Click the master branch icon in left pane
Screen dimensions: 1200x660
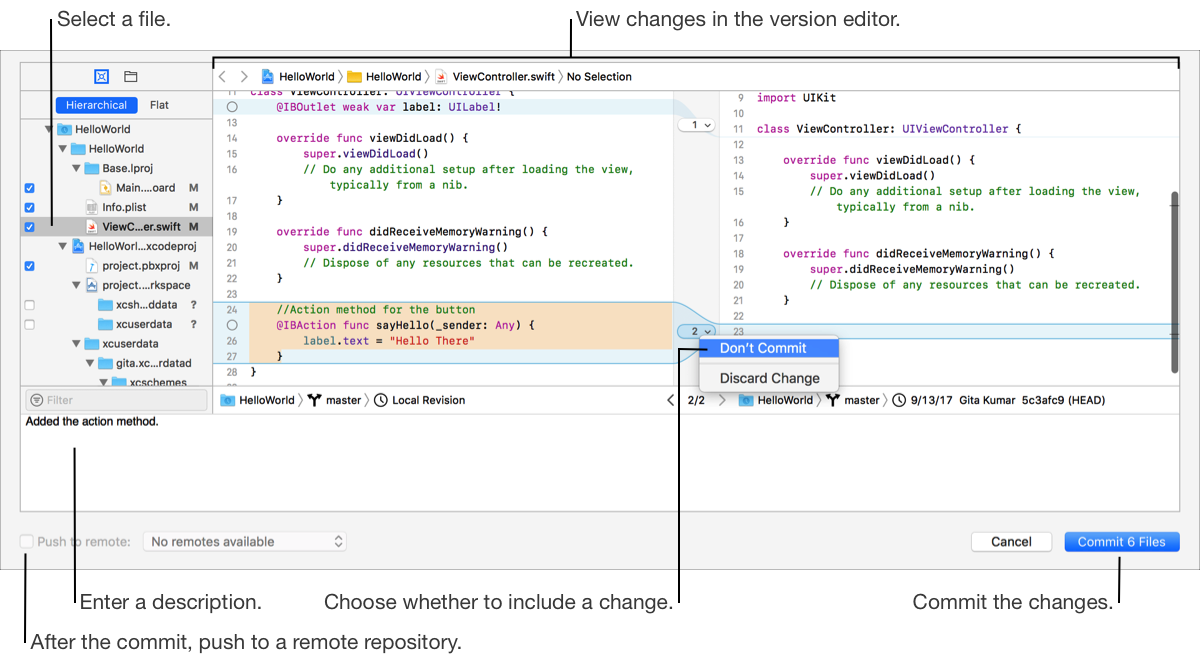click(316, 400)
